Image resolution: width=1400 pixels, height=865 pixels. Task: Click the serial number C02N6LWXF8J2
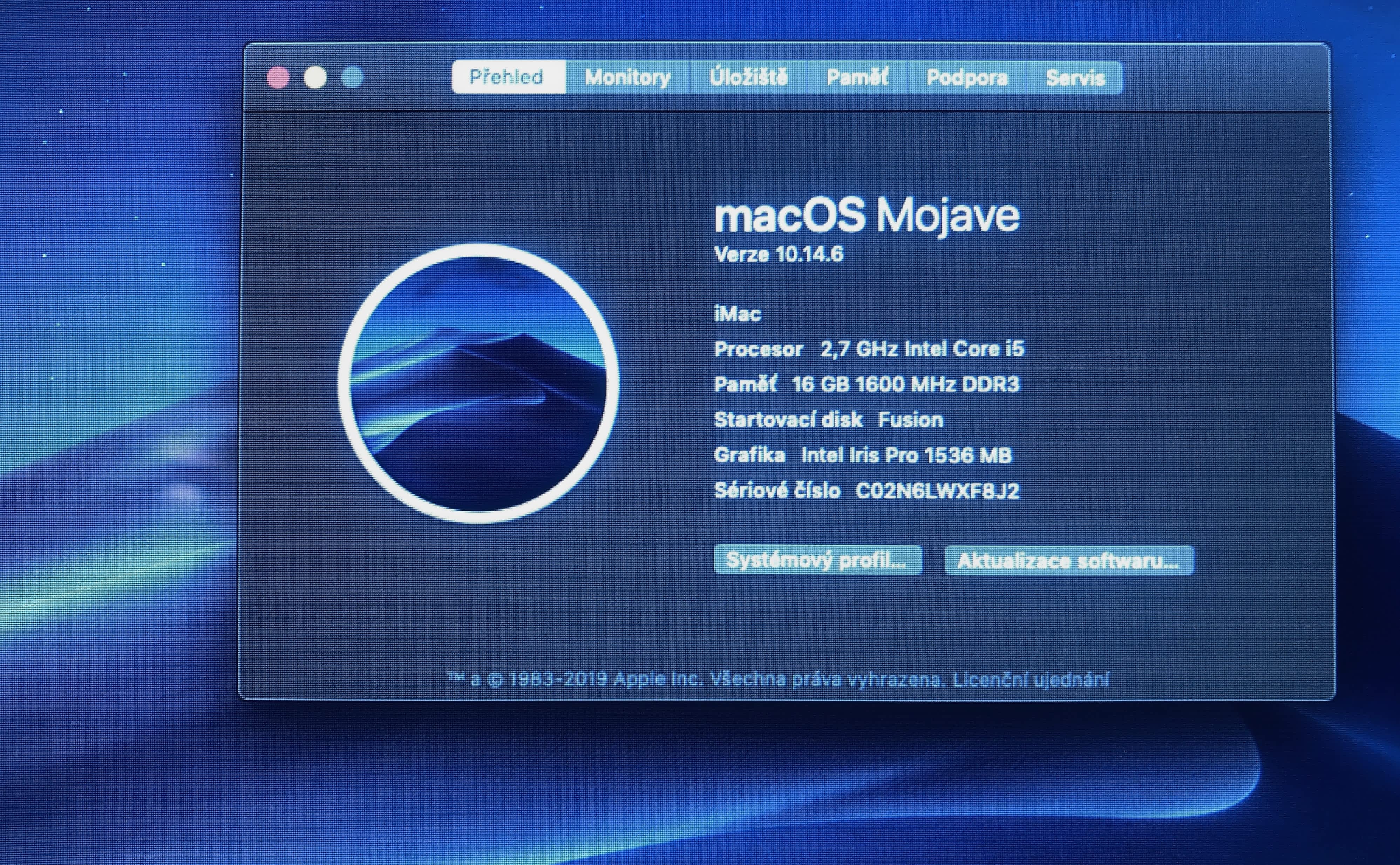(937, 491)
